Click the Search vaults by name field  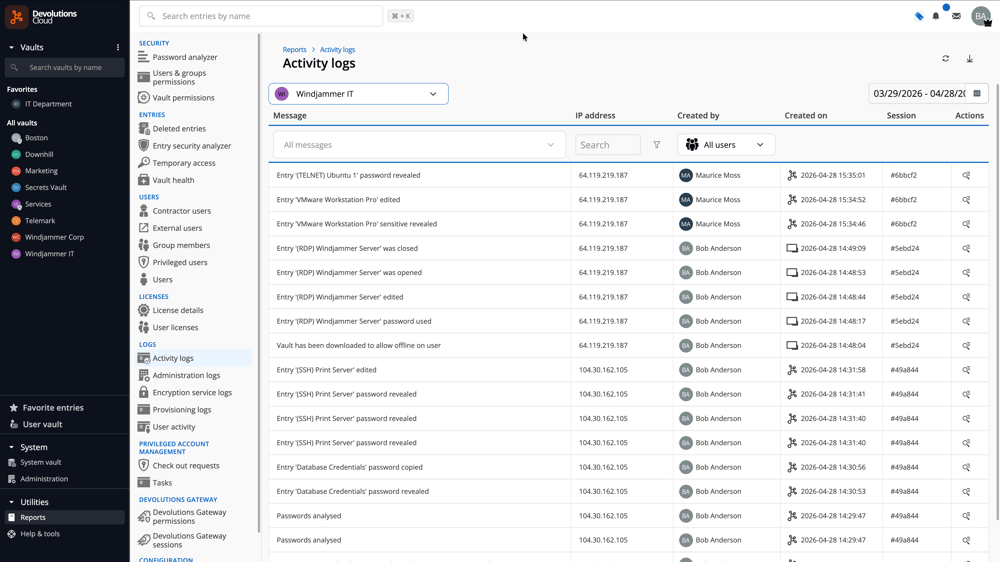click(64, 68)
